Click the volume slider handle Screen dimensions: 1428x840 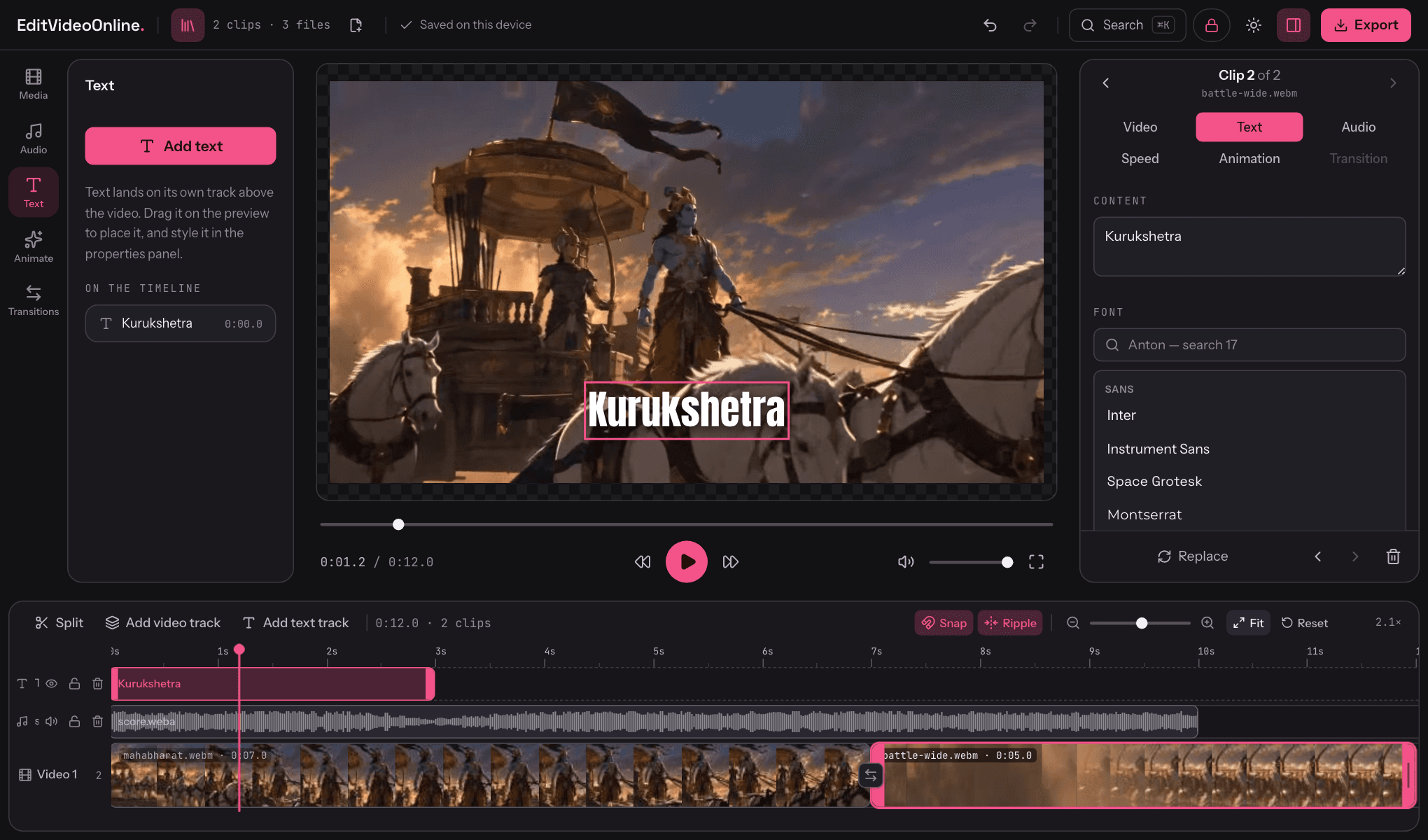pyautogui.click(x=1007, y=562)
